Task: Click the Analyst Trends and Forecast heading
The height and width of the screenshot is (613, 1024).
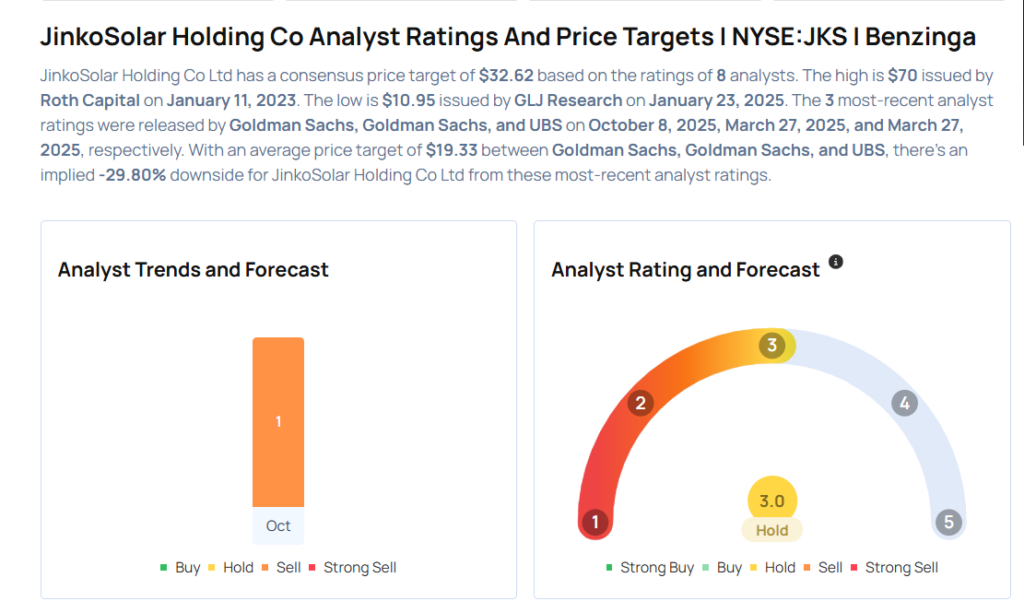Action: [x=193, y=270]
